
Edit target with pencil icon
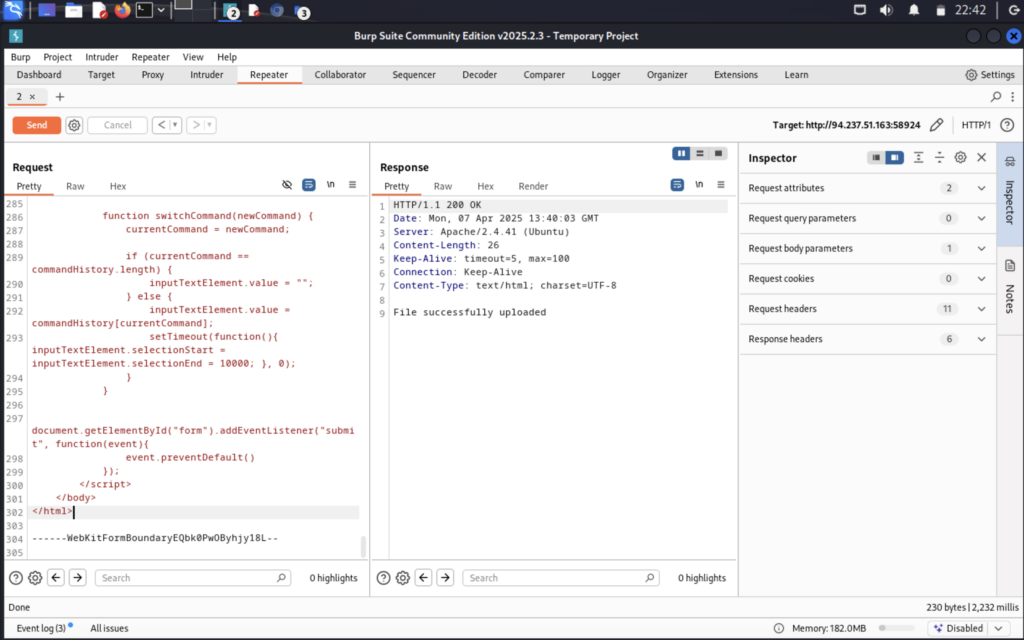pyautogui.click(x=936, y=125)
